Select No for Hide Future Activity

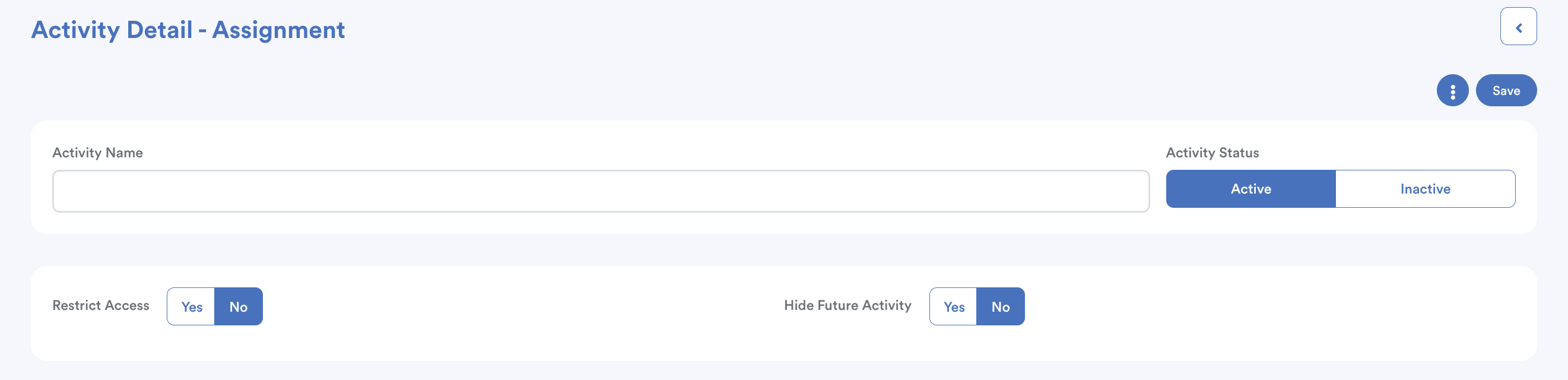(x=1000, y=307)
